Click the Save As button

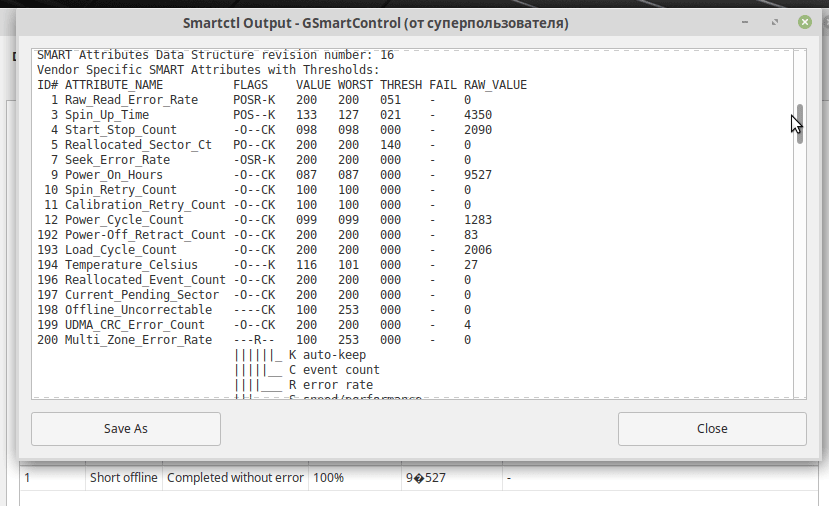[126, 429]
